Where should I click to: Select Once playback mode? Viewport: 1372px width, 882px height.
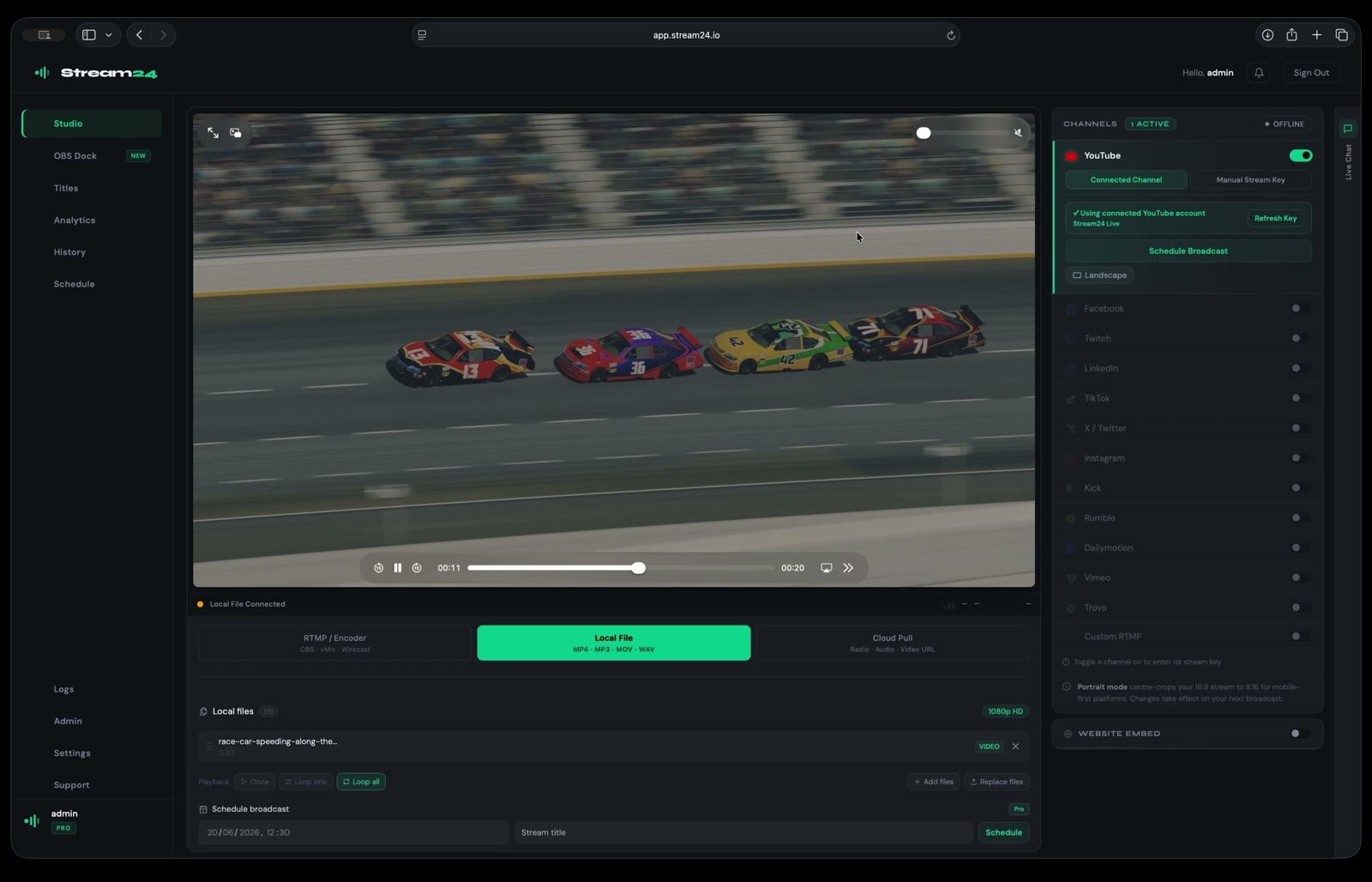(x=255, y=782)
